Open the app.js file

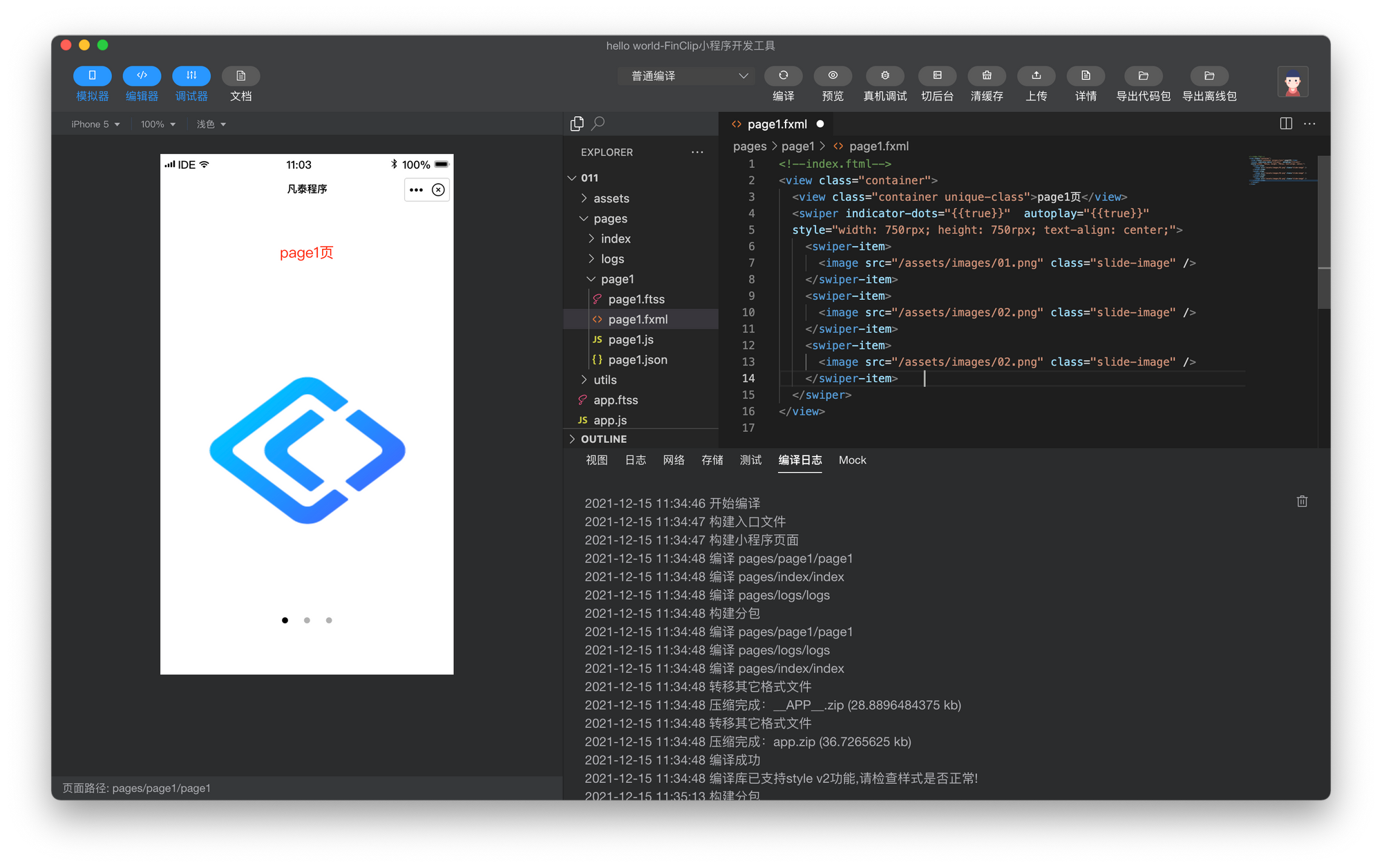coord(641,419)
